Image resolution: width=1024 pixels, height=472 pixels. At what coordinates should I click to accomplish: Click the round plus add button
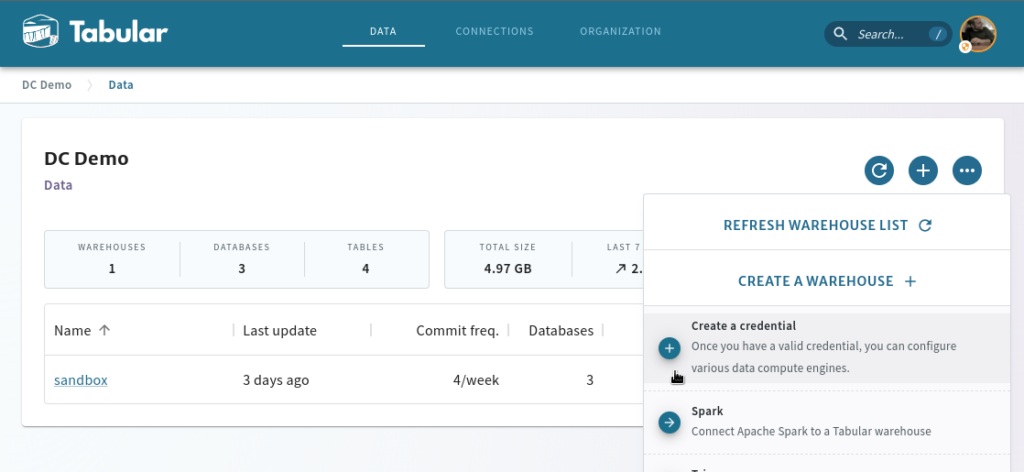[x=923, y=170]
